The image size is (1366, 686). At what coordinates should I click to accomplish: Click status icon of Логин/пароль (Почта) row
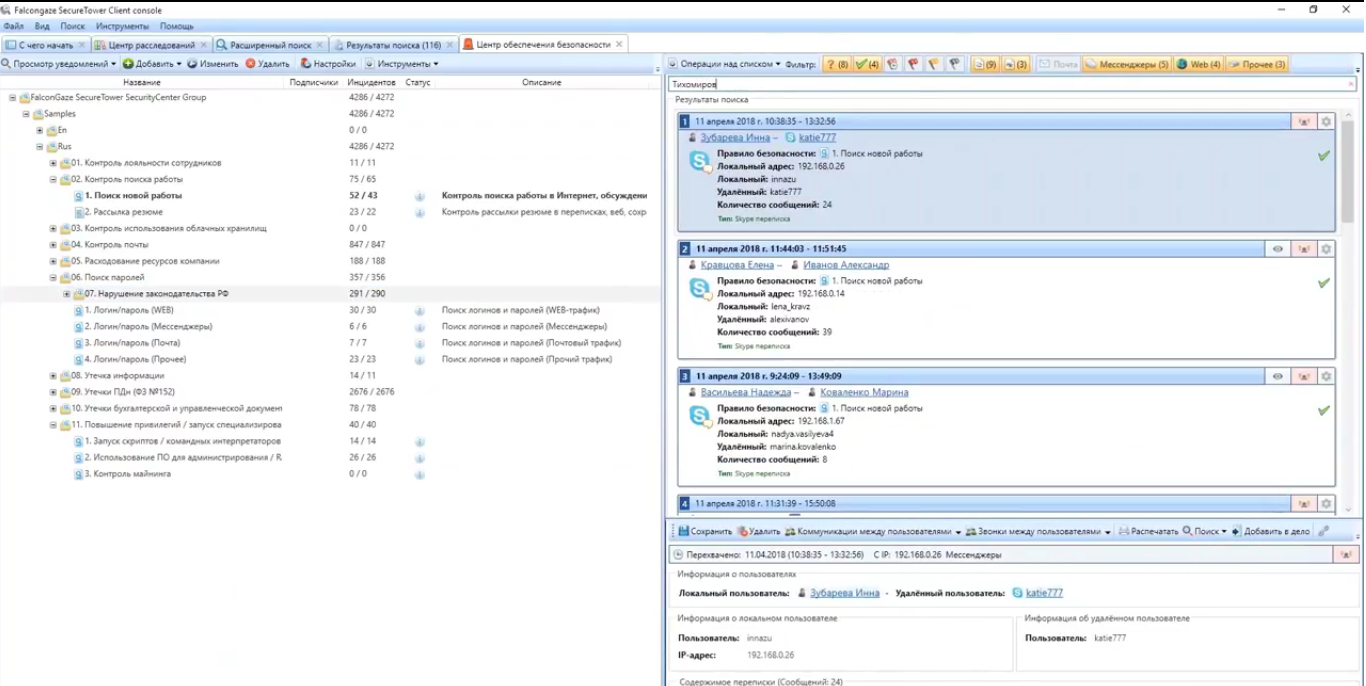coord(420,343)
